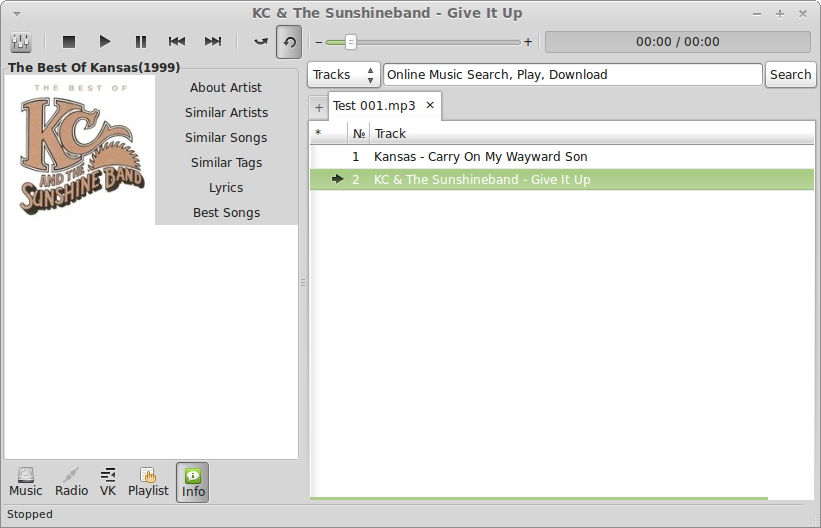821x528 pixels.
Task: Sort by the Track column header
Action: pos(592,134)
